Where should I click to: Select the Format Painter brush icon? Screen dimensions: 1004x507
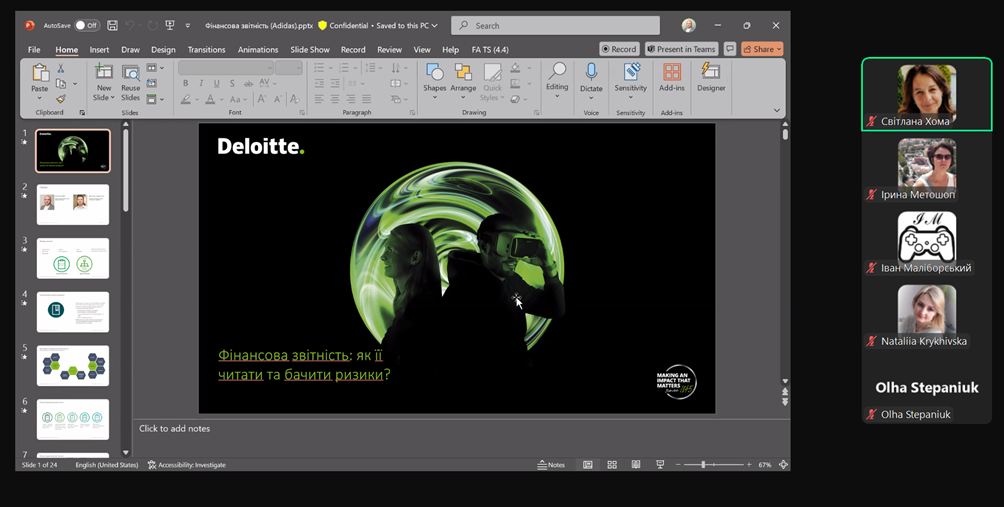61,99
